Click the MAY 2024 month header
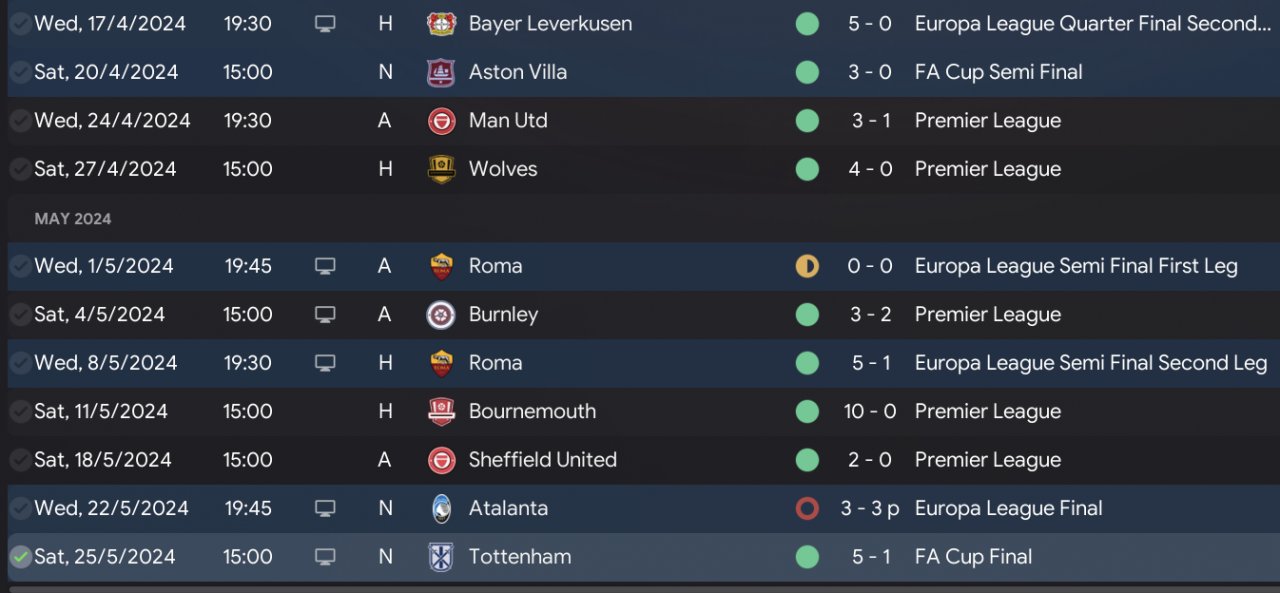 click(73, 218)
